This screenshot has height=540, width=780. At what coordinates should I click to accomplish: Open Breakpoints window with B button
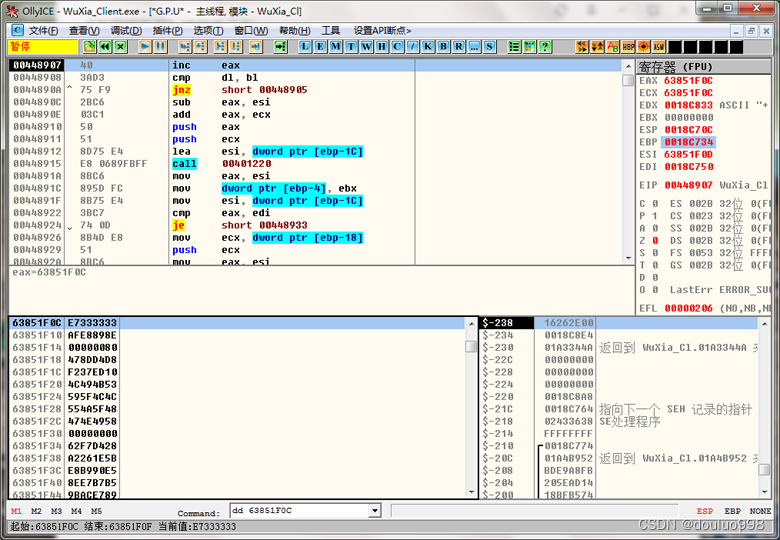(x=443, y=47)
